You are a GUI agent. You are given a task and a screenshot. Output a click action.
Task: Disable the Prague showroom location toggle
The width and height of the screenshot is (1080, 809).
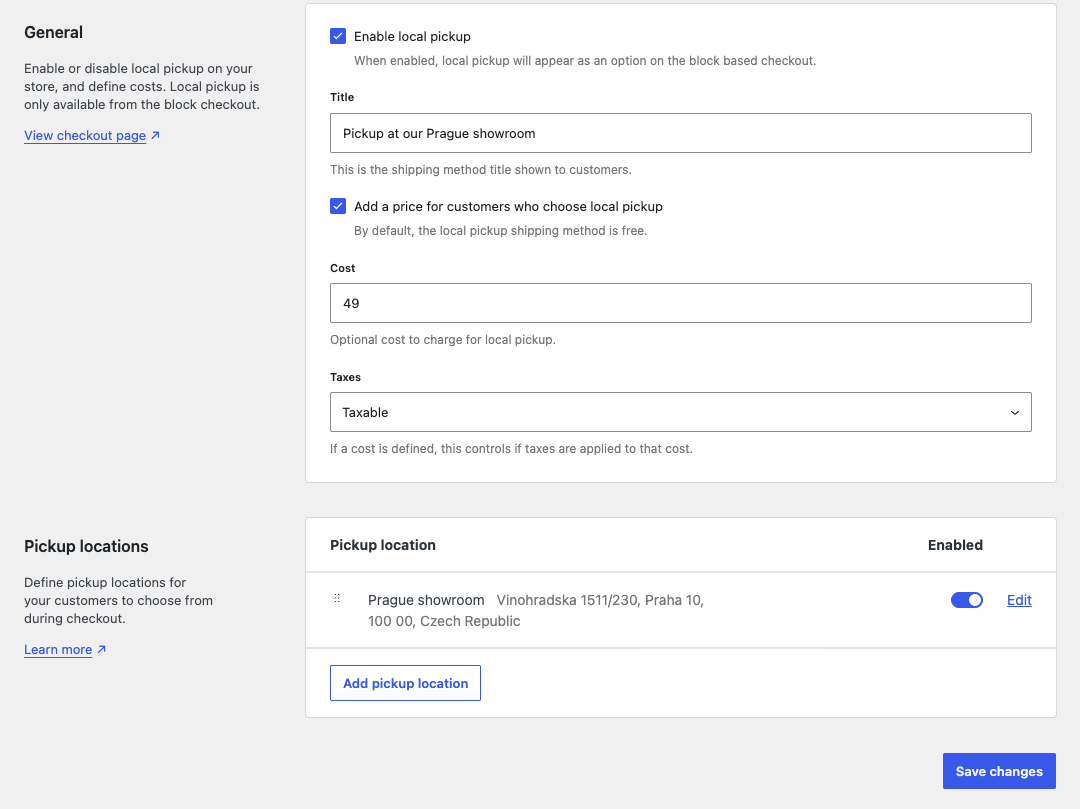coord(966,600)
